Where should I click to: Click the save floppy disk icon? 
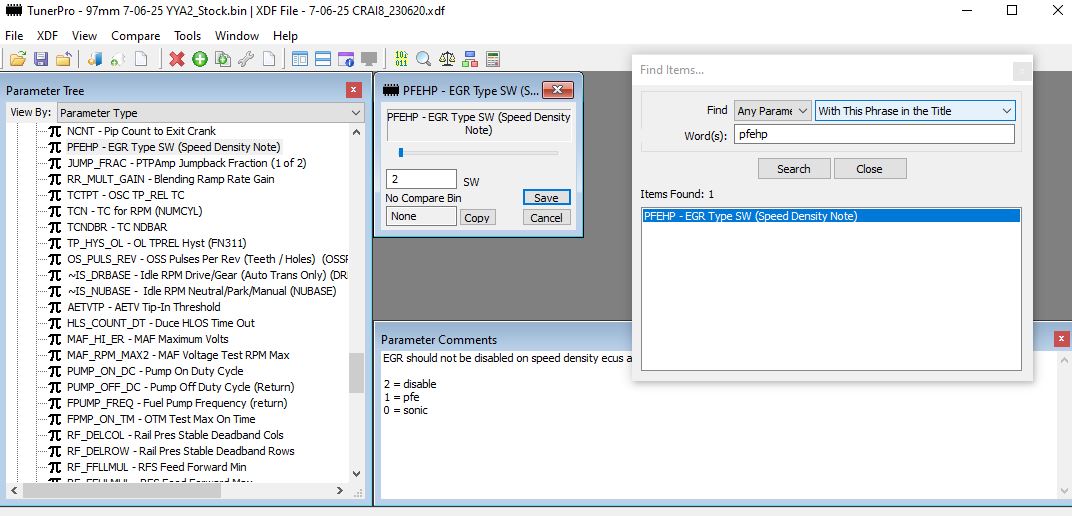click(x=41, y=59)
